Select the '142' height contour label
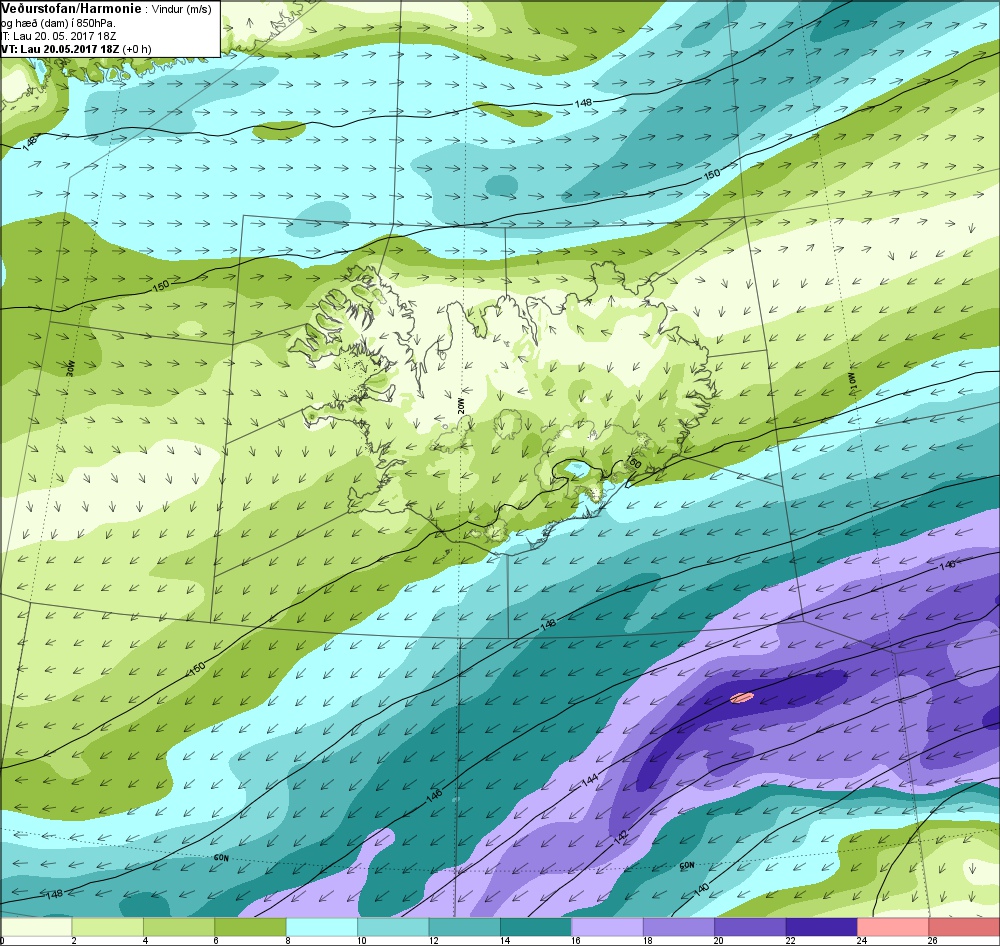Screen dimensions: 1000x946 pos(621,838)
